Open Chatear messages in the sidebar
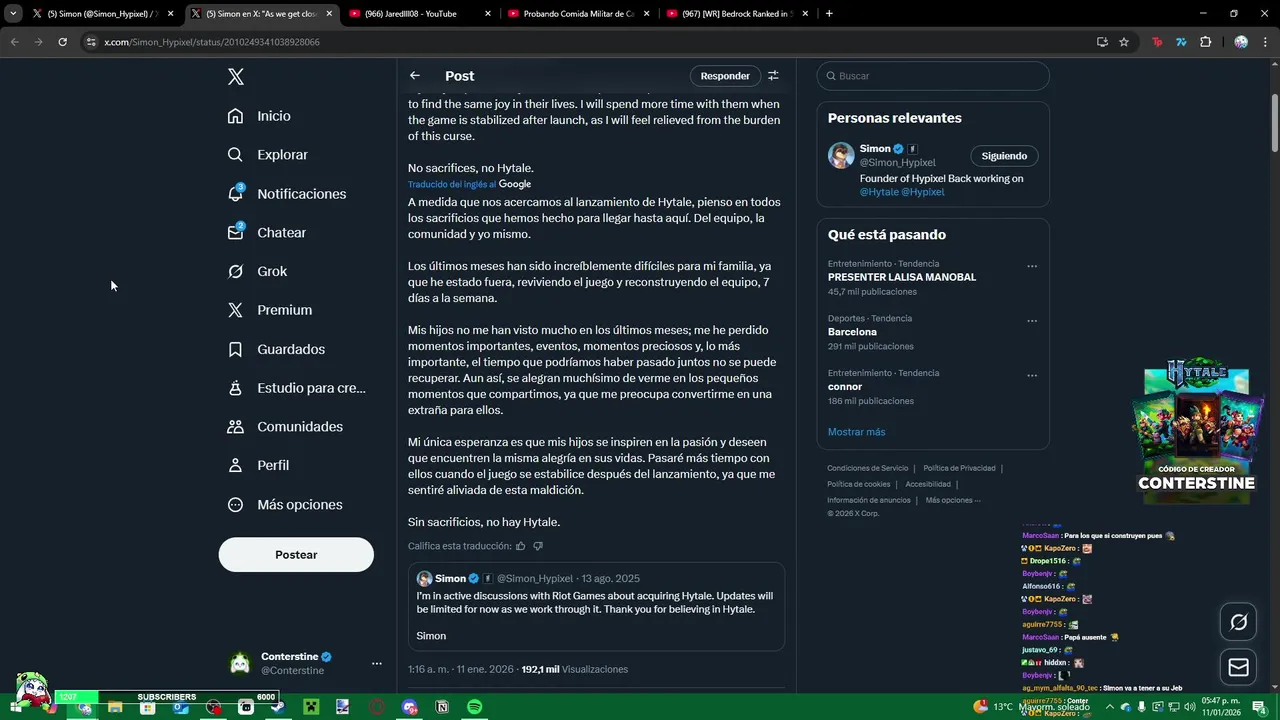1280x720 pixels. [267, 232]
